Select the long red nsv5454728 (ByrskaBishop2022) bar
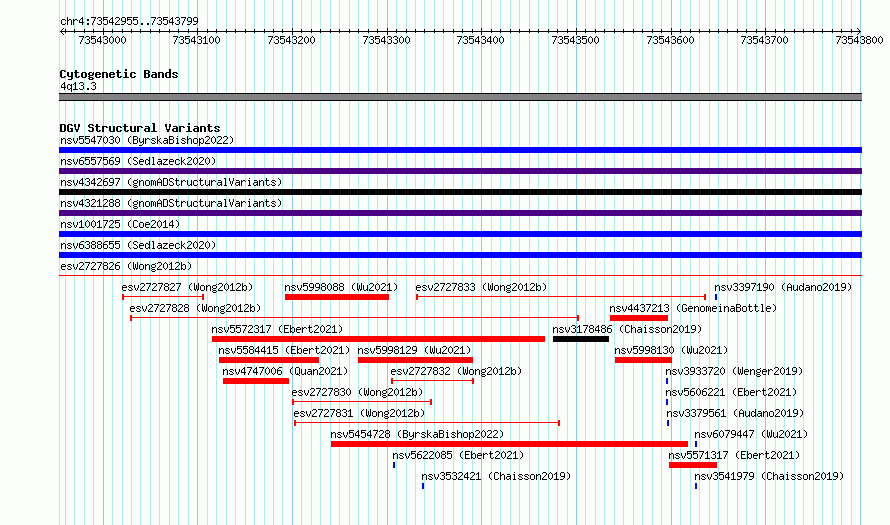This screenshot has height=525, width=890. click(509, 444)
